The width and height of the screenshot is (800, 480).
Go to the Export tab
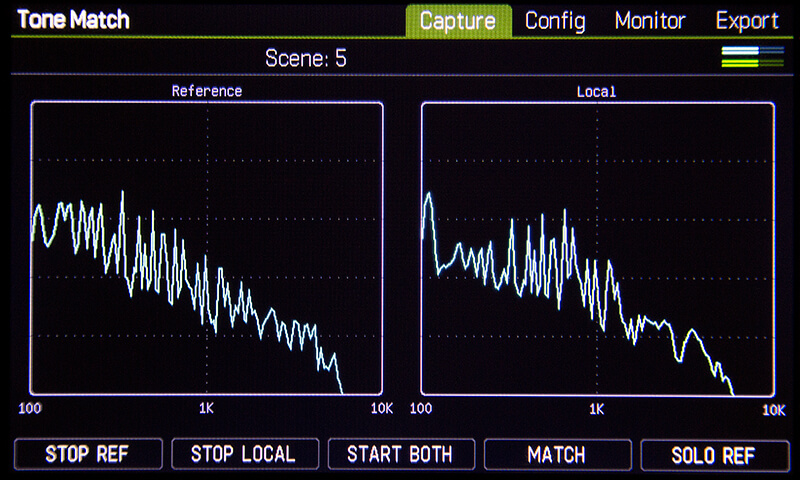(x=747, y=20)
